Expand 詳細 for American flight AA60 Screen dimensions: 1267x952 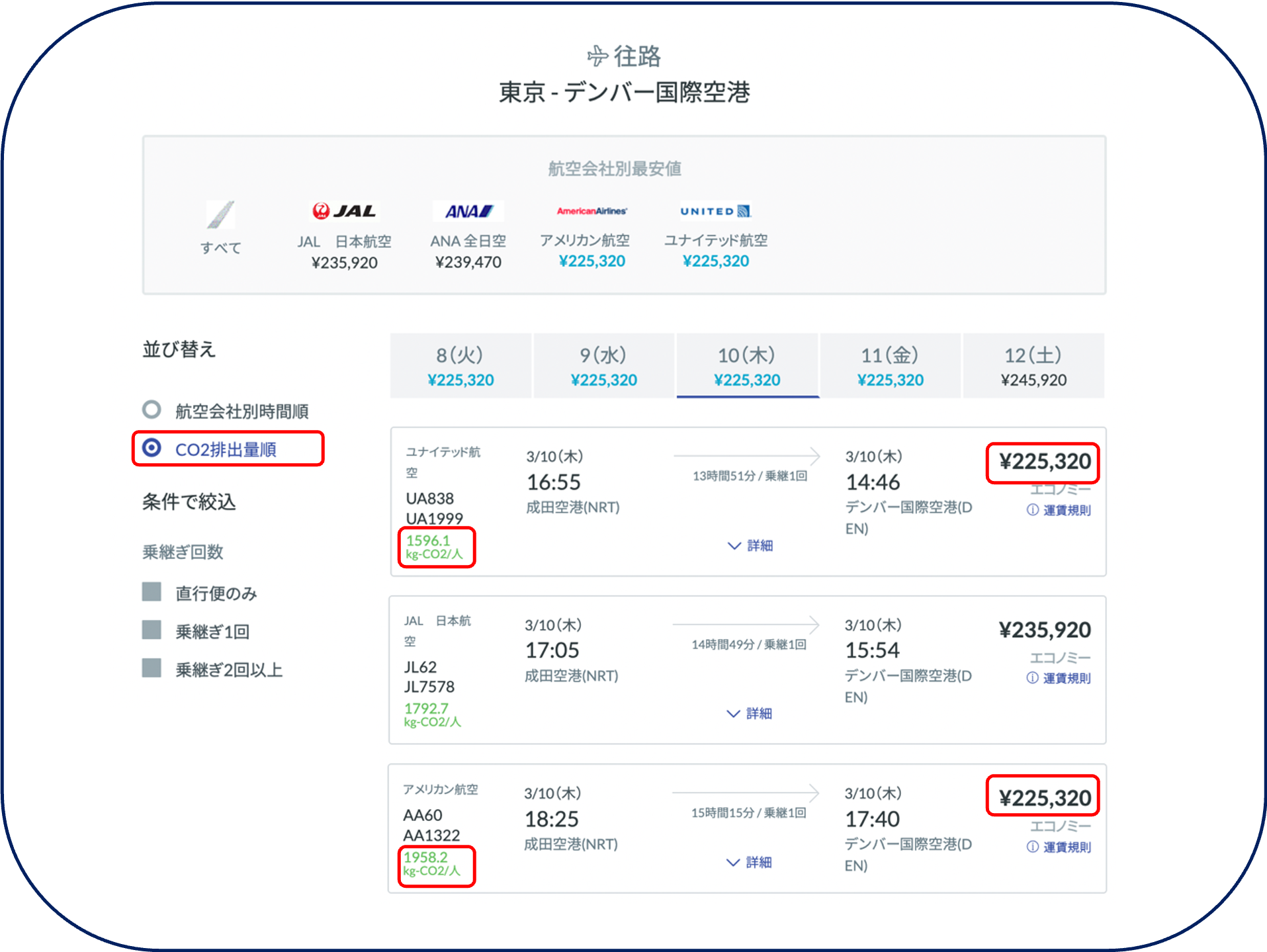point(750,862)
